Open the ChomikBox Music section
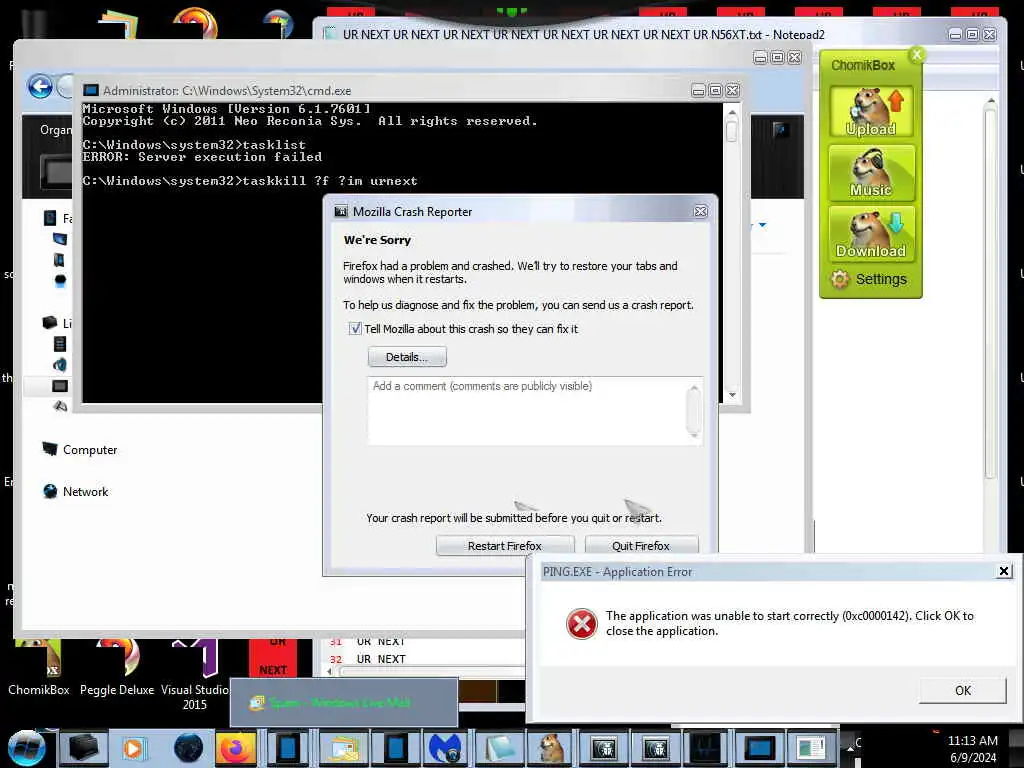 pyautogui.click(x=872, y=172)
